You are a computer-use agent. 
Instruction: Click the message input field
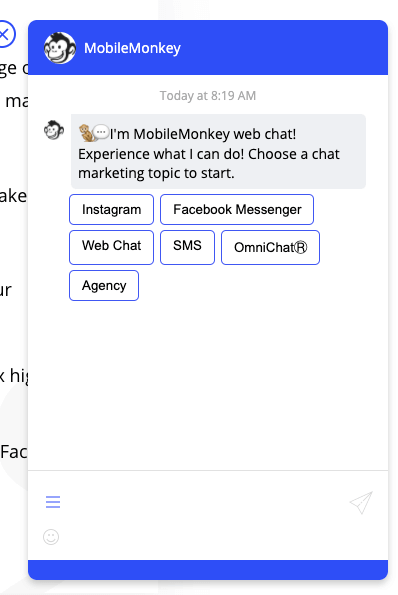click(203, 502)
